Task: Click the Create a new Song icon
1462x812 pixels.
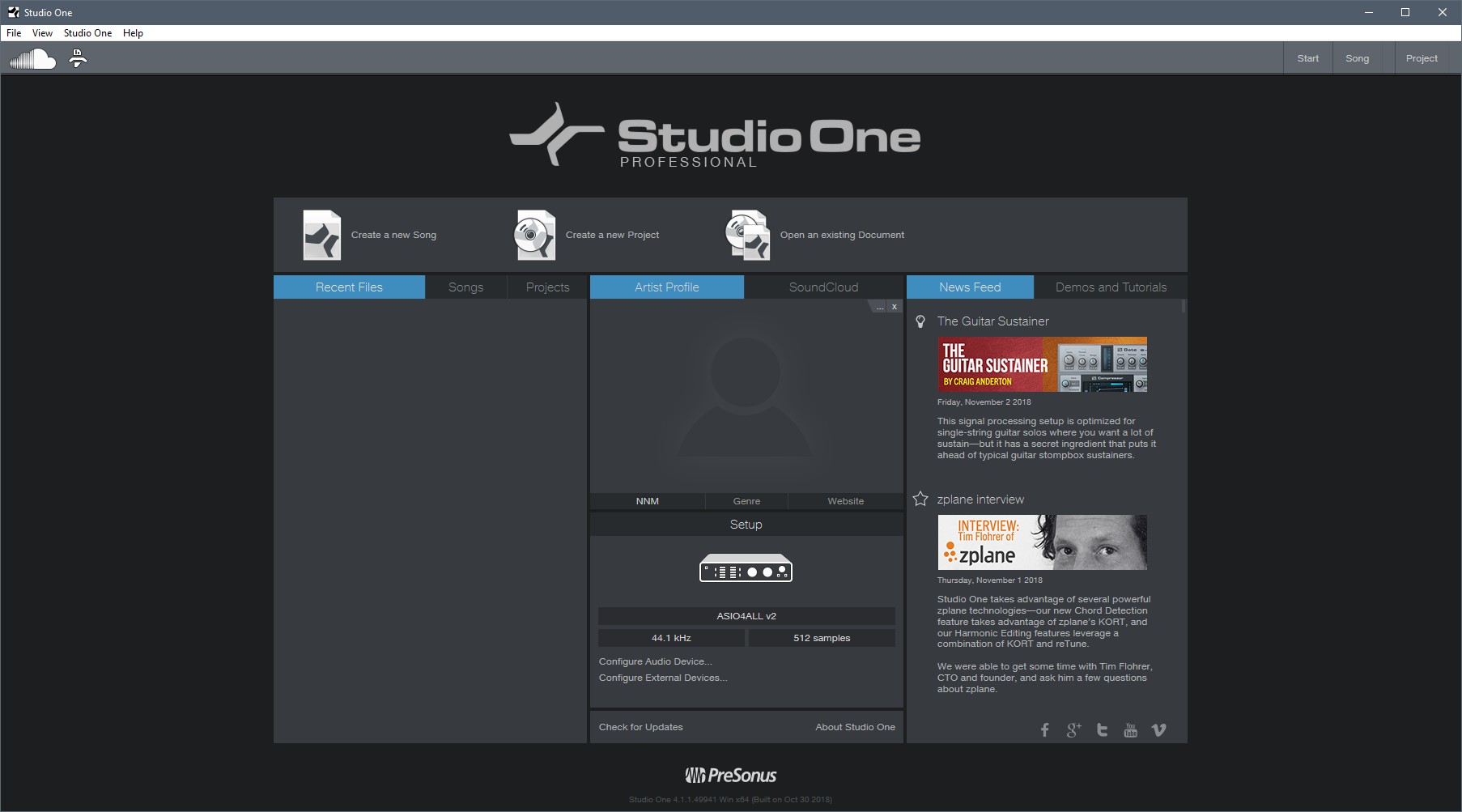Action: pyautogui.click(x=322, y=235)
